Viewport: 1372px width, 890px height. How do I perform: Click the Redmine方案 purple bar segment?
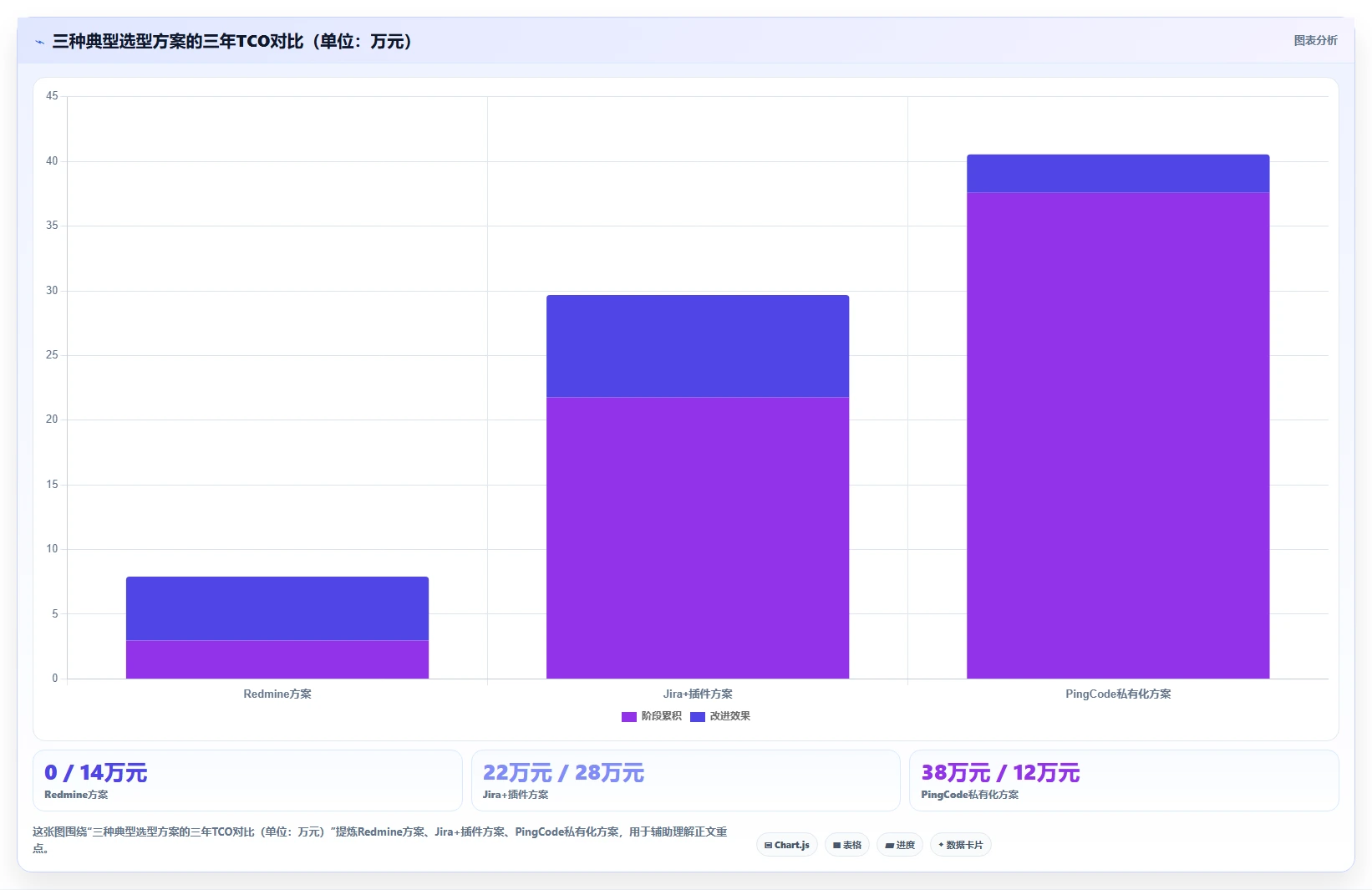click(277, 659)
